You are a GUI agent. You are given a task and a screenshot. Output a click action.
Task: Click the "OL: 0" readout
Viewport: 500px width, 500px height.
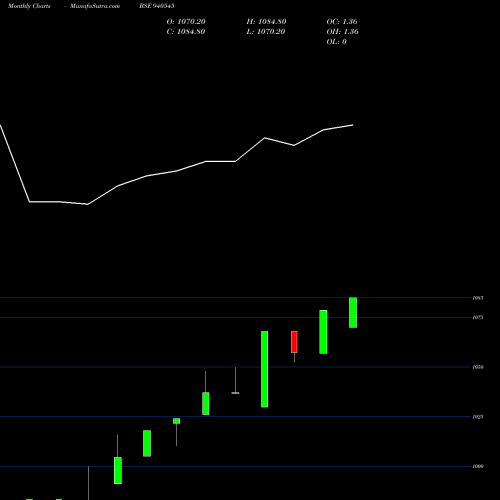337,42
